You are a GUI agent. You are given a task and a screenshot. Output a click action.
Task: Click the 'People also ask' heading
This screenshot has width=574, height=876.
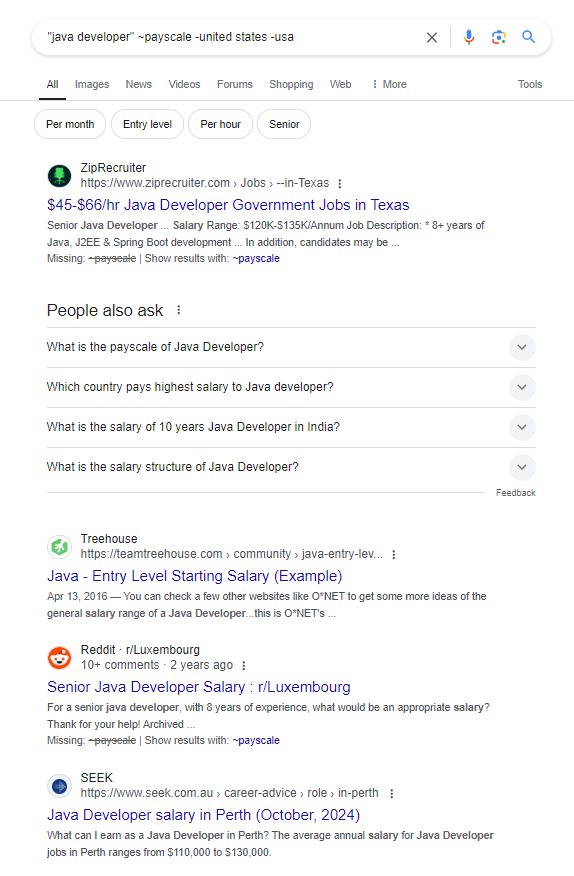tap(105, 311)
